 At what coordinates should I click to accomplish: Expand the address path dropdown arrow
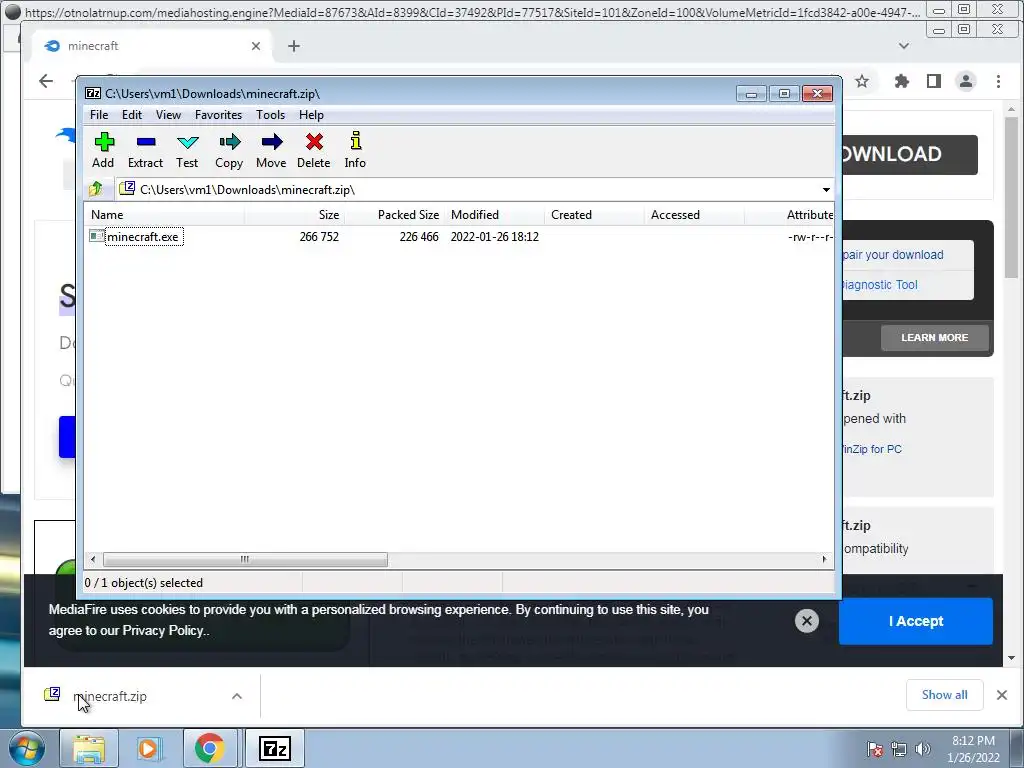[x=826, y=190]
